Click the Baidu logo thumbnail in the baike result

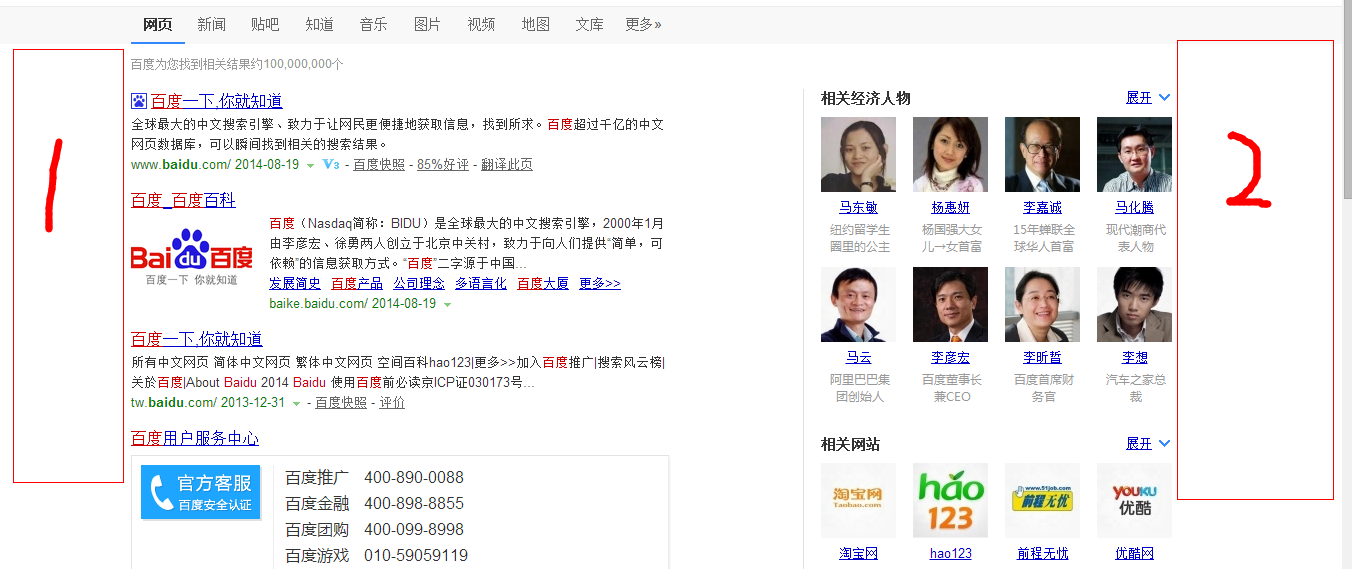click(192, 257)
